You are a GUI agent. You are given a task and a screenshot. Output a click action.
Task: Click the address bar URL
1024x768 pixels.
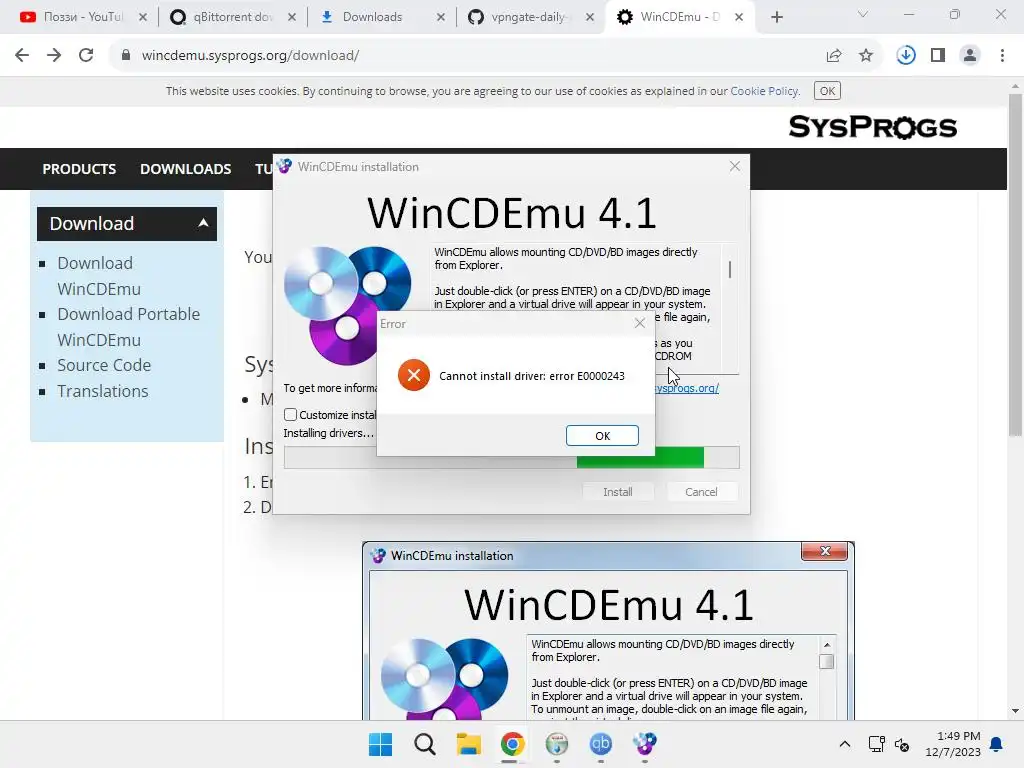coord(250,56)
